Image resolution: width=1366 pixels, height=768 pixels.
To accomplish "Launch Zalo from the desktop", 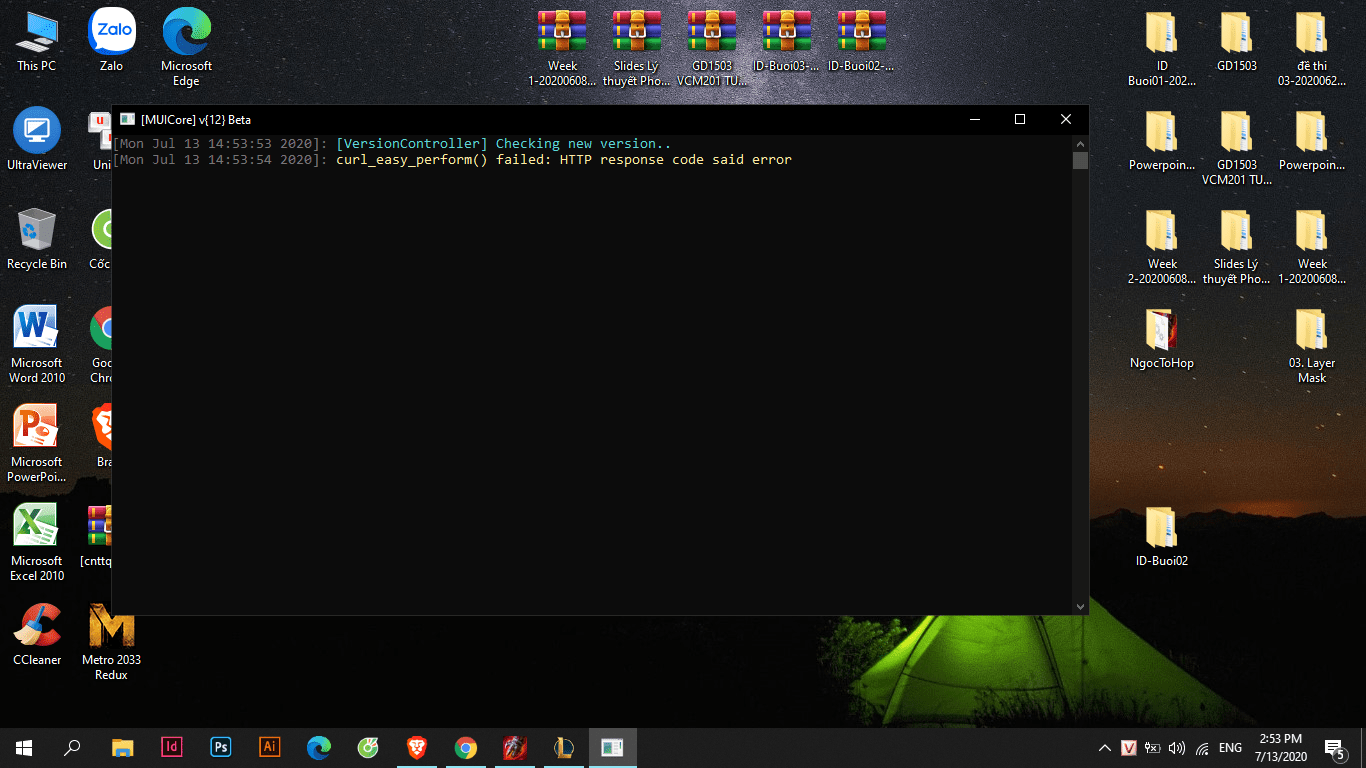I will tap(111, 41).
